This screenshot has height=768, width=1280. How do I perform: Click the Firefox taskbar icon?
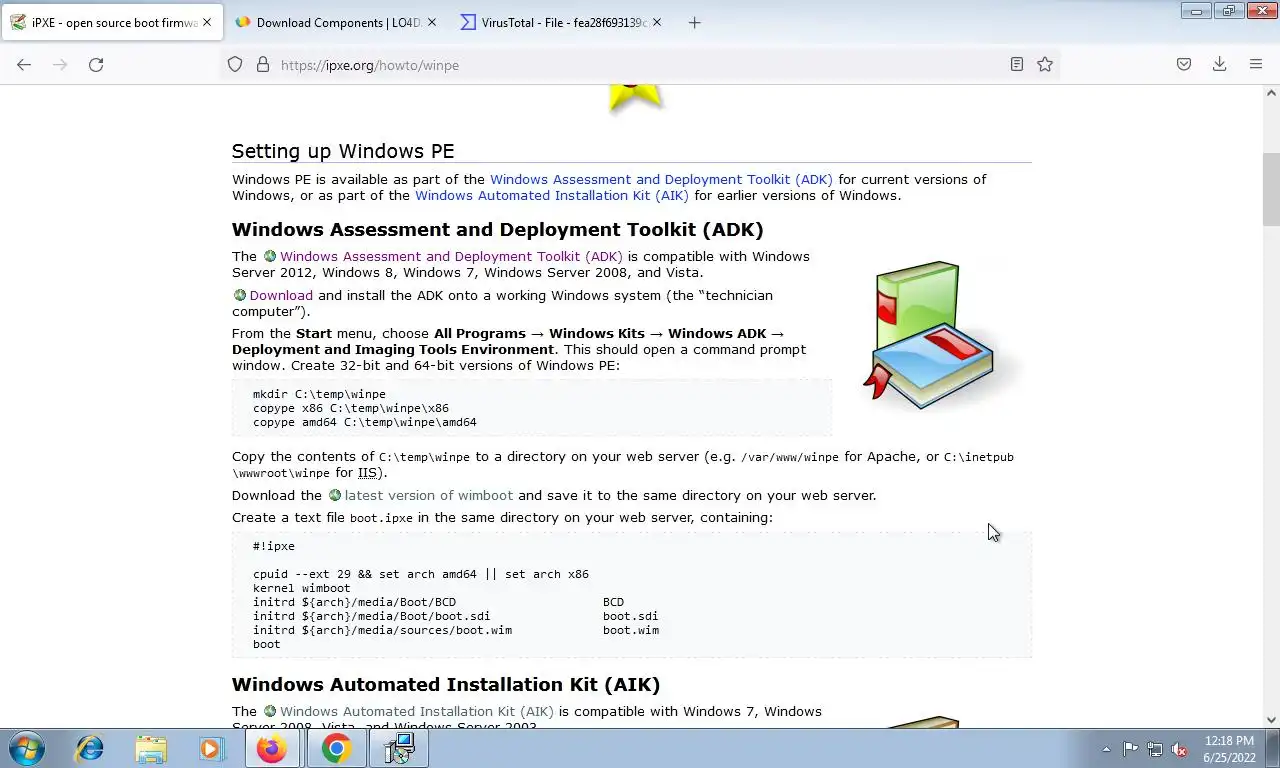click(x=272, y=748)
